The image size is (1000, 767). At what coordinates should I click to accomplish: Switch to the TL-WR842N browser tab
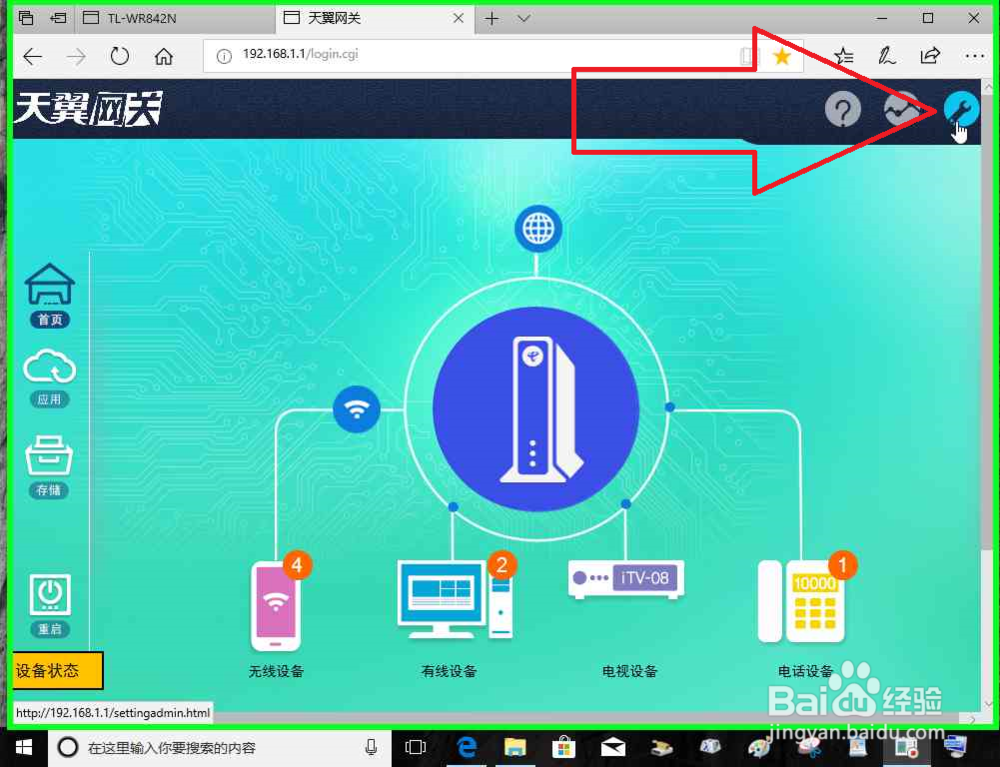pos(176,18)
